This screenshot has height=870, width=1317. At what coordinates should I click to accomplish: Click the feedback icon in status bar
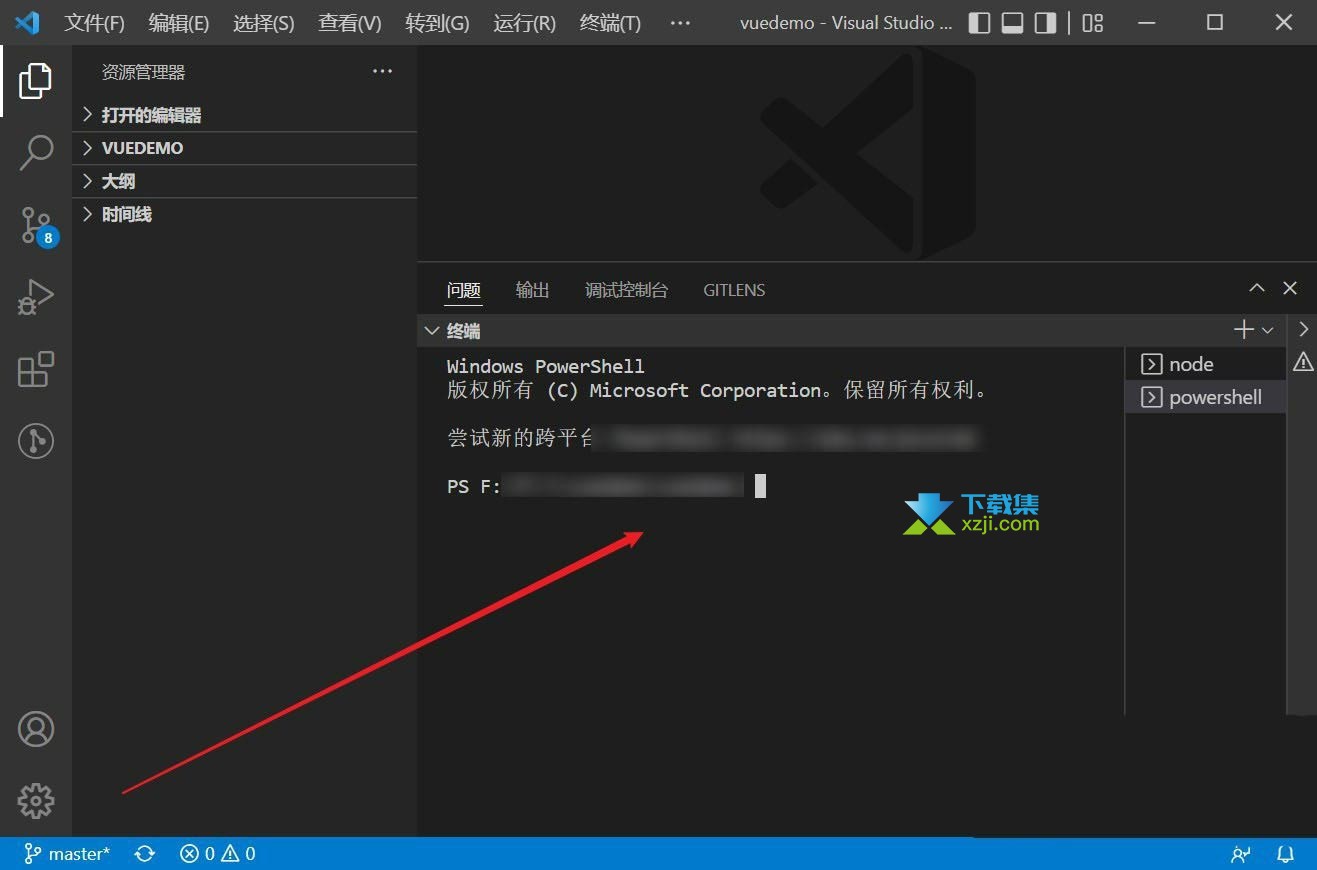pyautogui.click(x=1240, y=854)
